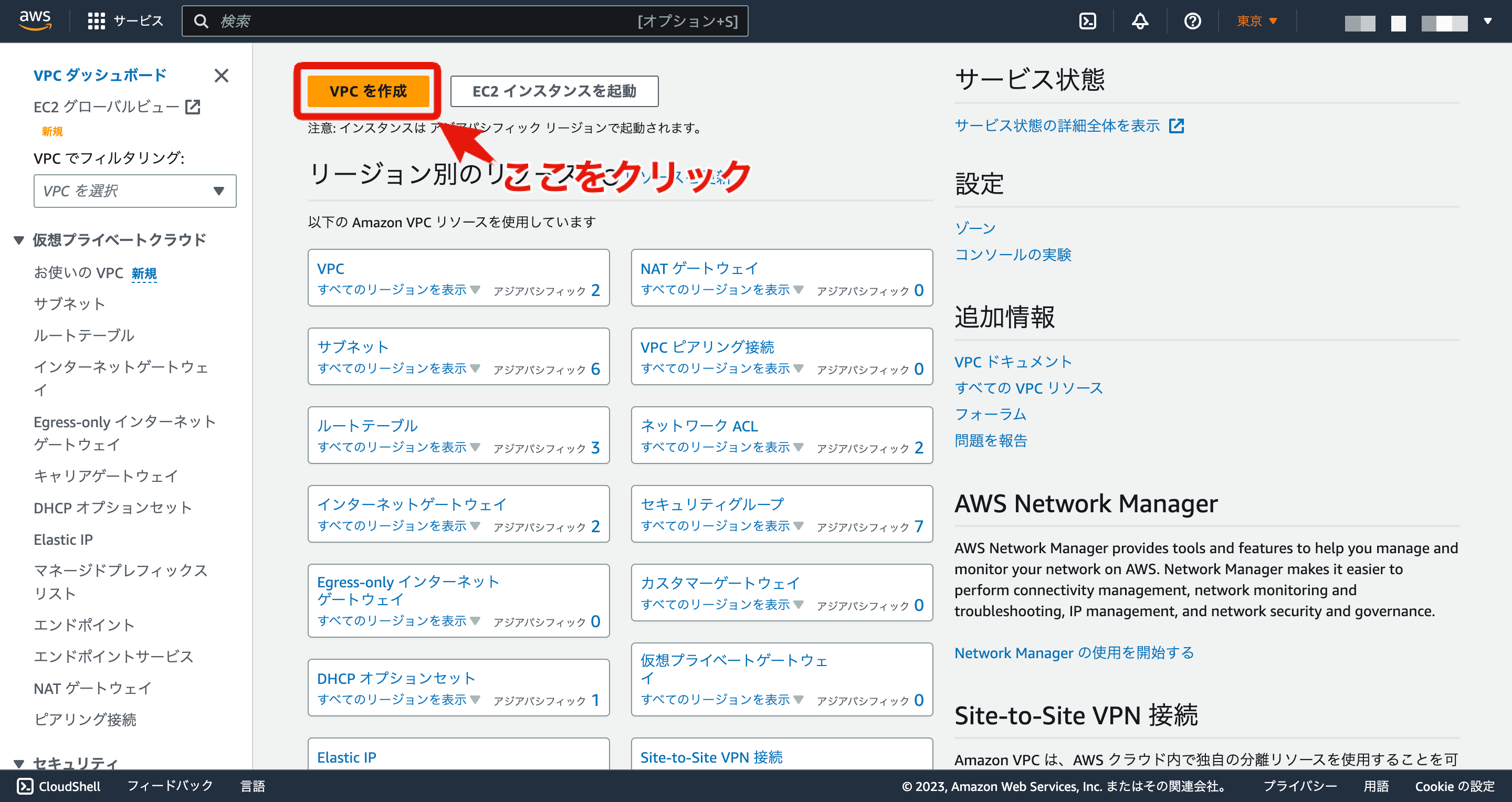
Task: Collapse the 仮想プライベートクラウド sidebar section
Action: click(18, 239)
